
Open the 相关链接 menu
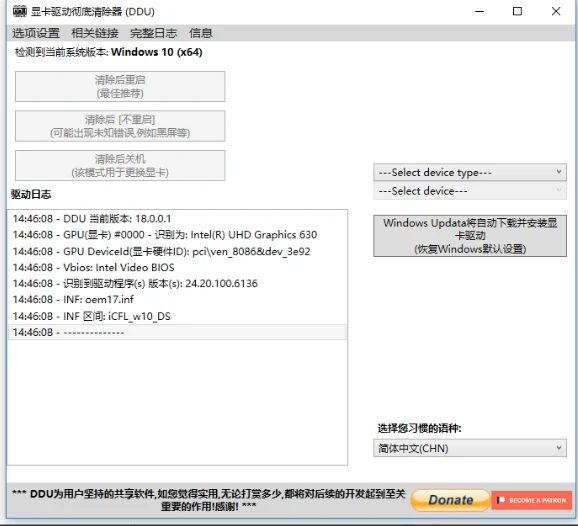click(x=95, y=33)
